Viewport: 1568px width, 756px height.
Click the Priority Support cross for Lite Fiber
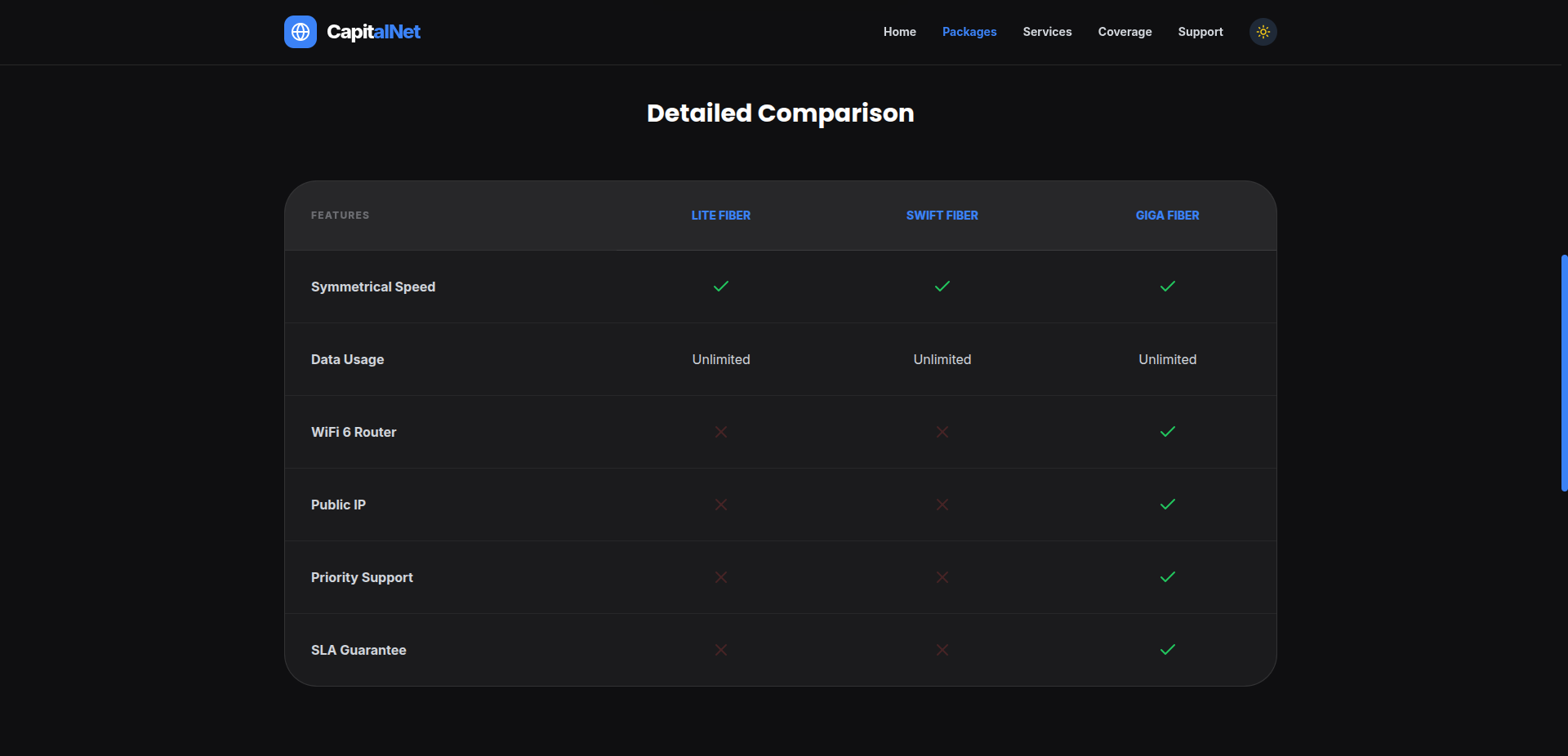click(721, 577)
